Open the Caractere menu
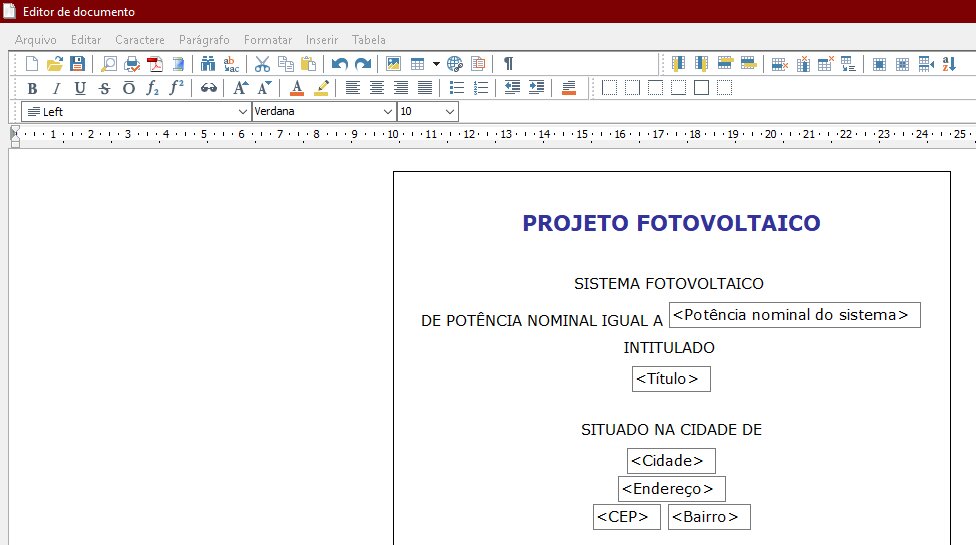 139,40
